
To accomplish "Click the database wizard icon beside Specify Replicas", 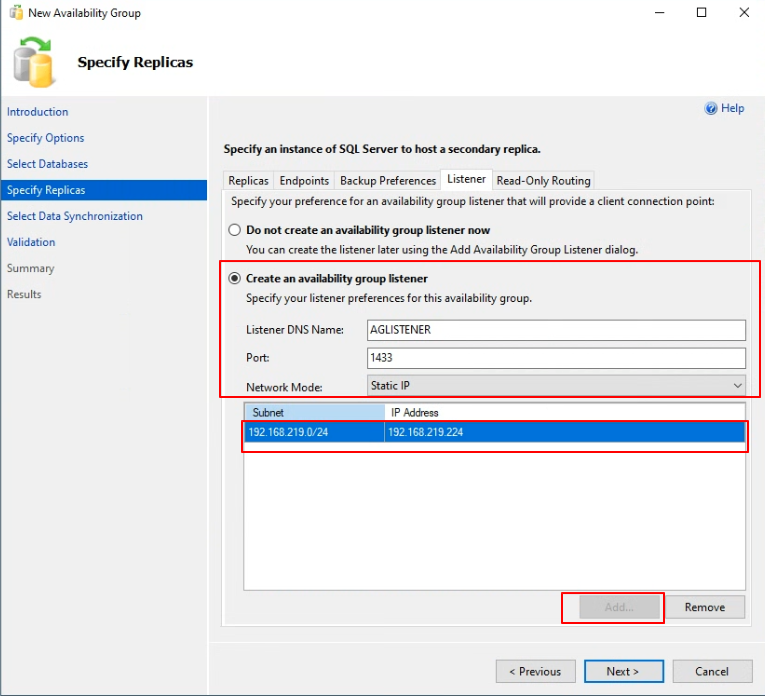I will tap(33, 62).
